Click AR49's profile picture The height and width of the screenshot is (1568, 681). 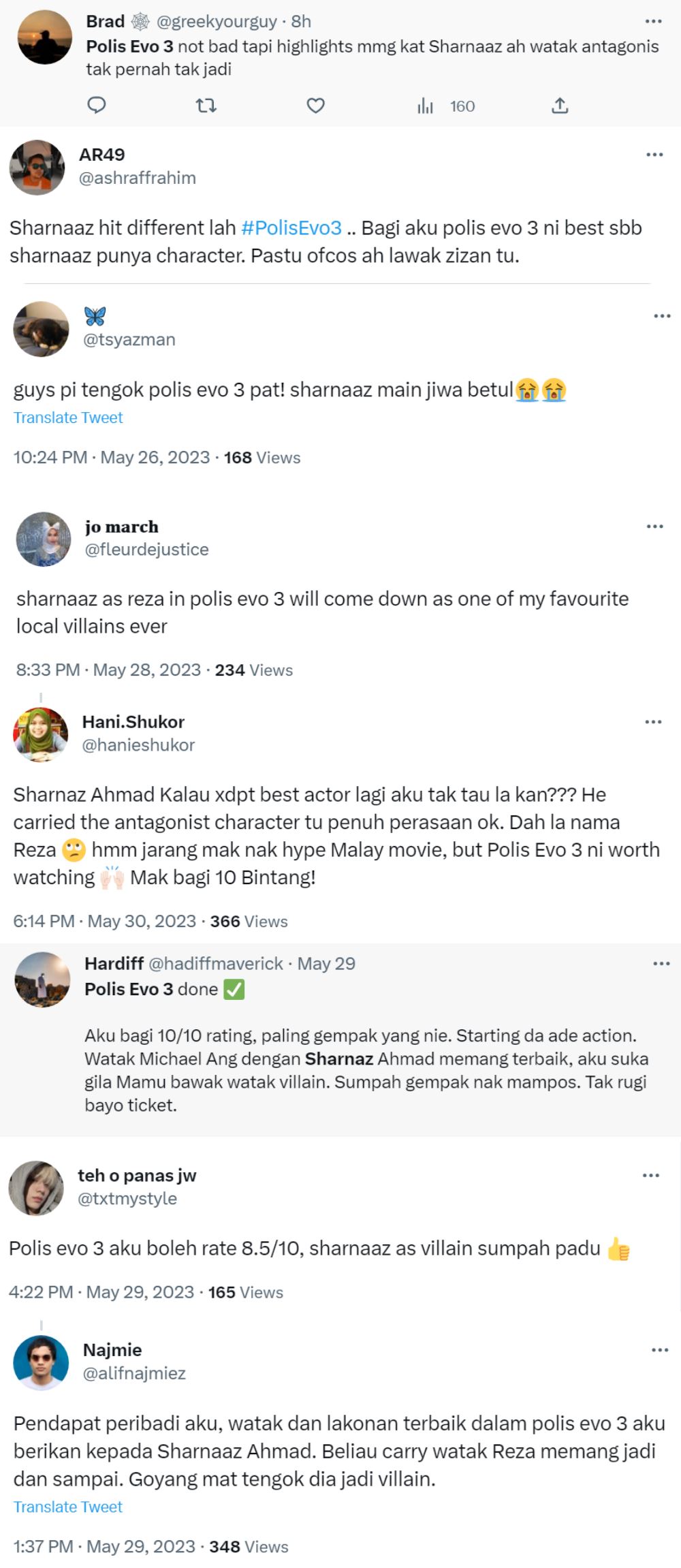[37, 166]
